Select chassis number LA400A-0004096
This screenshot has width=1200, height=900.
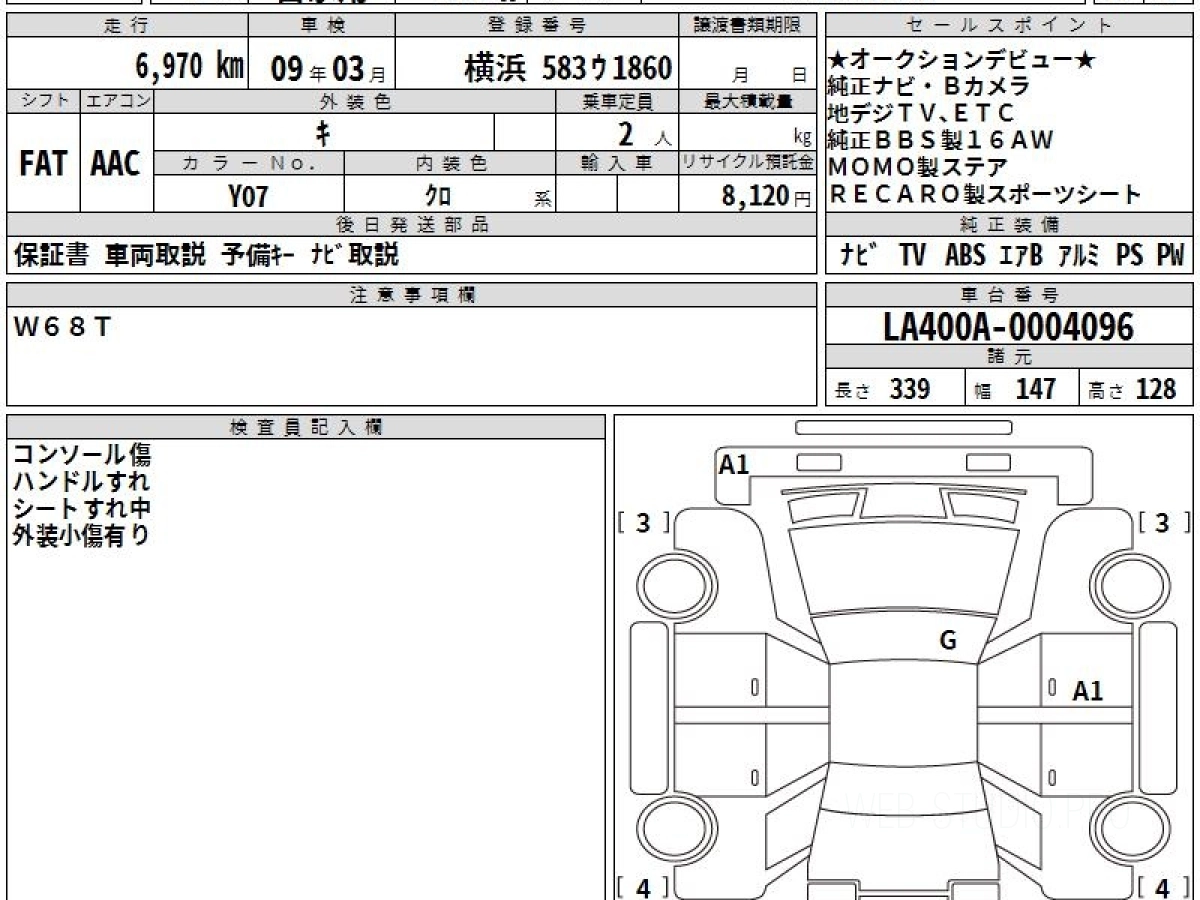(x=1009, y=326)
